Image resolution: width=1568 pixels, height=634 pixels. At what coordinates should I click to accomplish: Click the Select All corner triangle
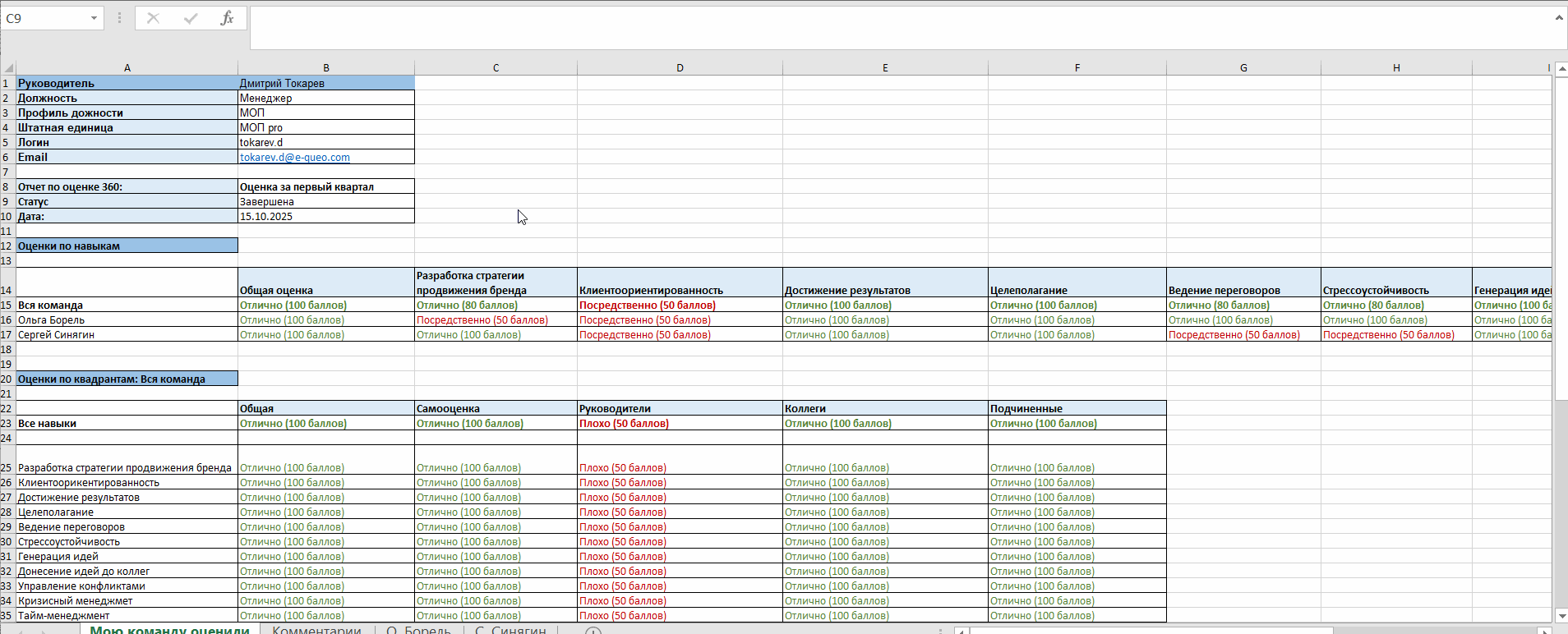click(8, 68)
